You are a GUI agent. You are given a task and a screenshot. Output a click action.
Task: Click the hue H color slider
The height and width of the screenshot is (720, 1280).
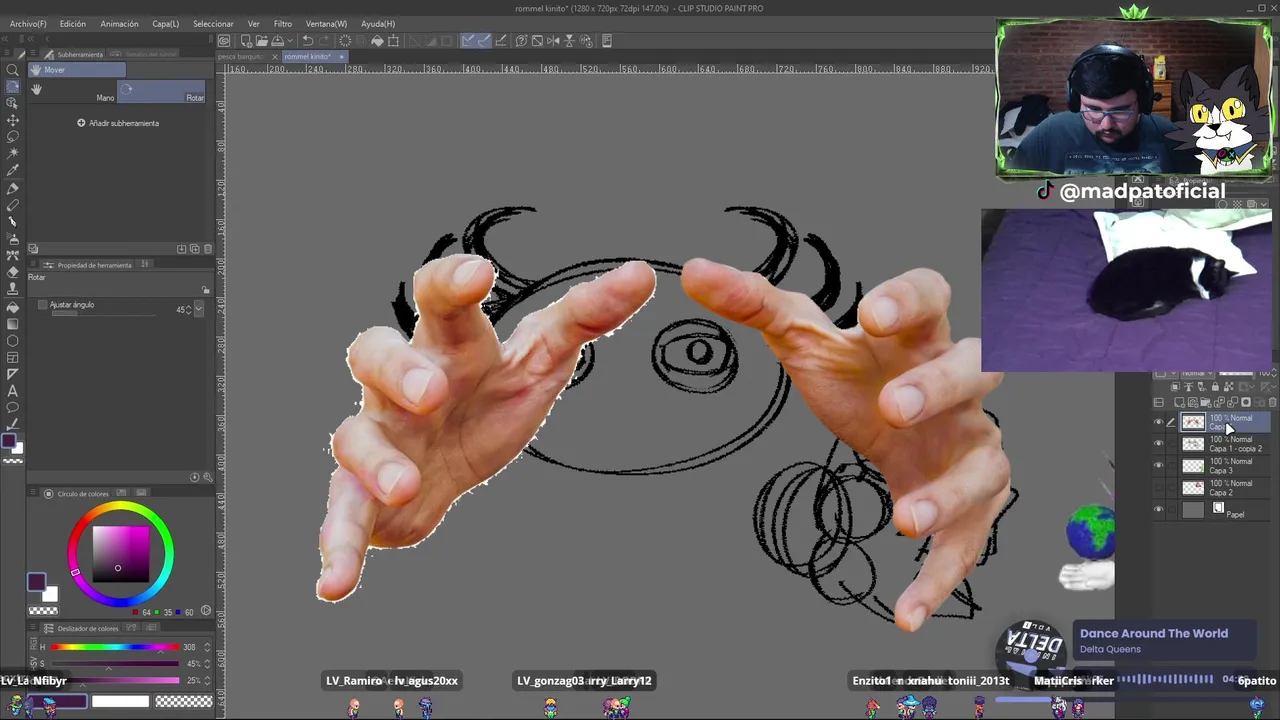[x=114, y=647]
